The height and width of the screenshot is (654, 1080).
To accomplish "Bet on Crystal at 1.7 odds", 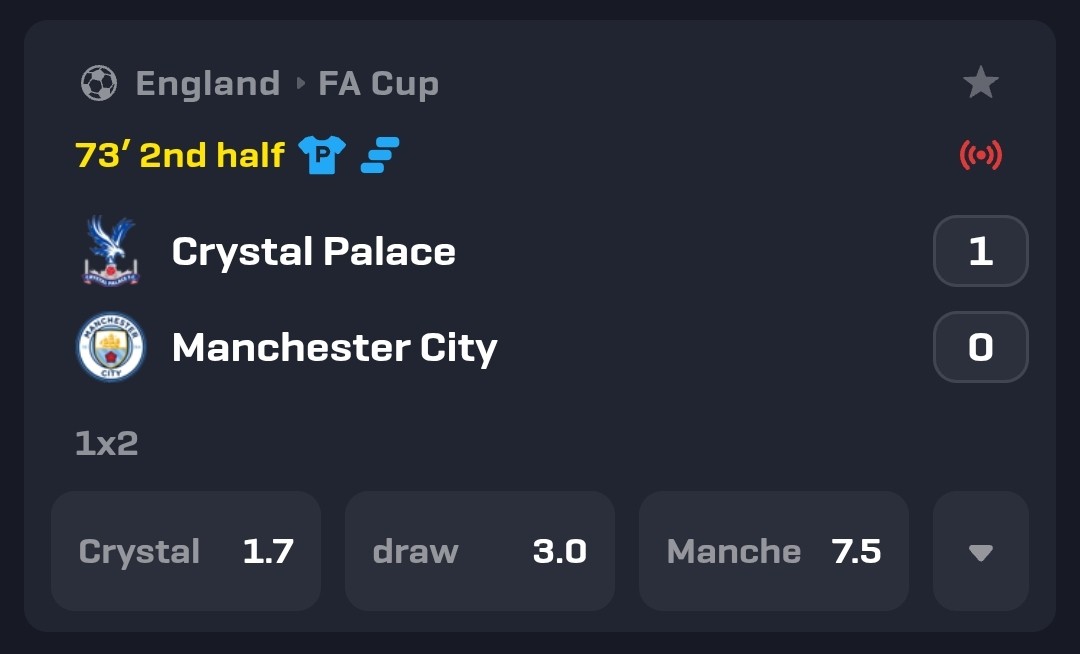I will (186, 551).
